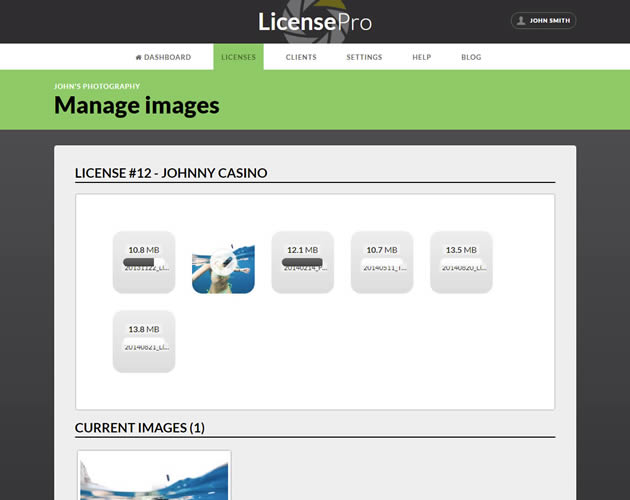630x500 pixels.
Task: Select the 13.5 MB upload tile
Action: [461, 262]
